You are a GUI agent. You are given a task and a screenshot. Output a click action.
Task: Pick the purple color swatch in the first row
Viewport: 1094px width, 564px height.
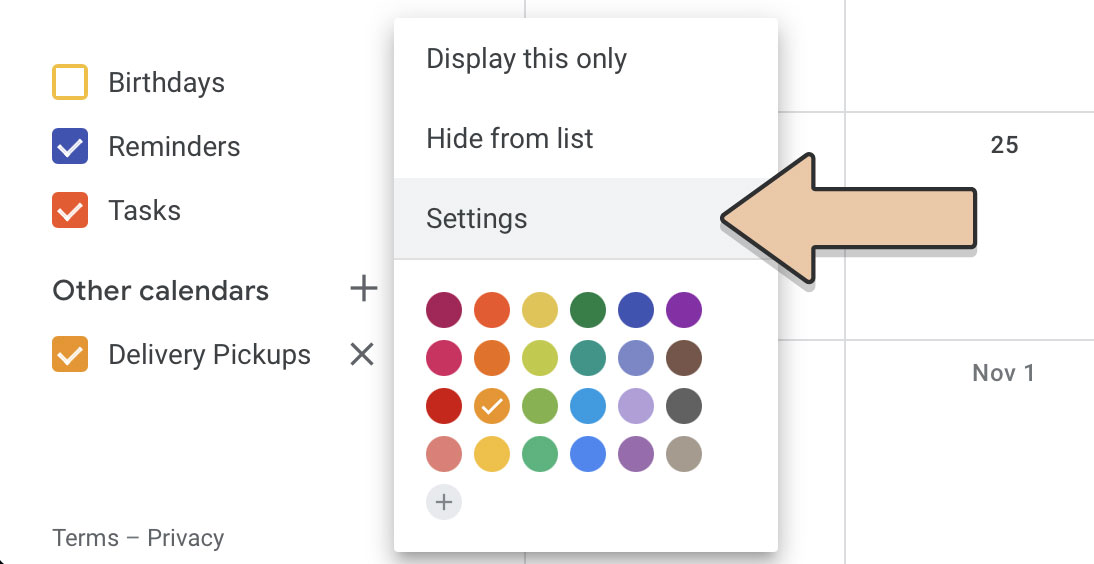(684, 310)
